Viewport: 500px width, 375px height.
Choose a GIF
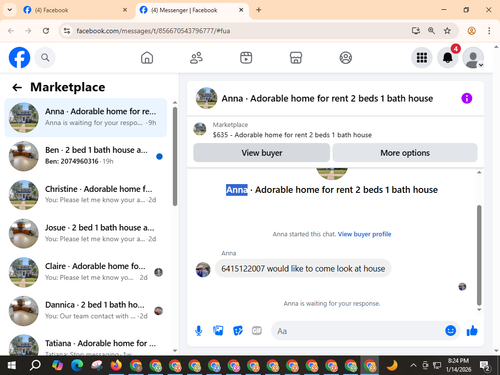coord(257,331)
